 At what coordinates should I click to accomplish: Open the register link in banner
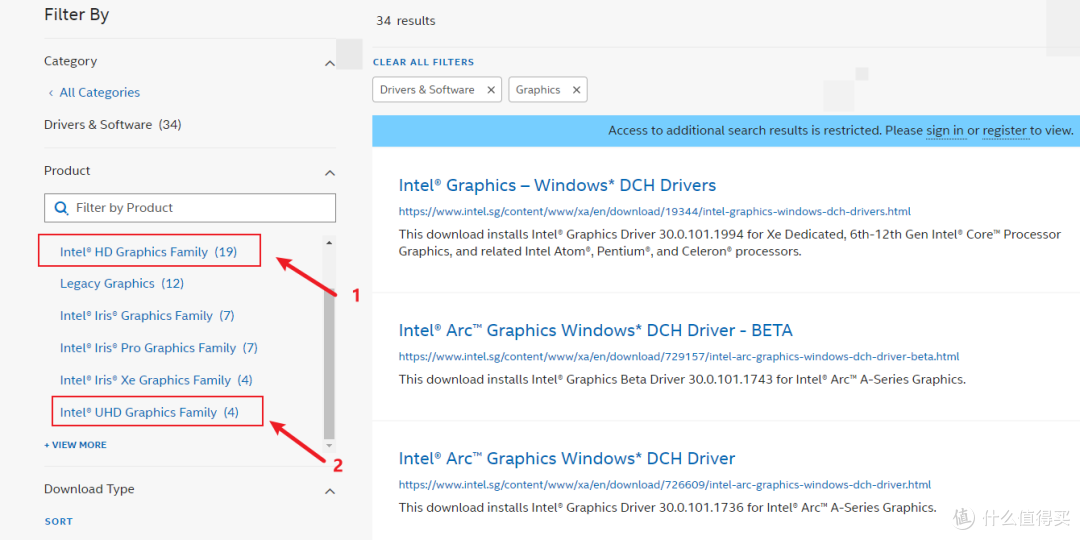[1004, 131]
